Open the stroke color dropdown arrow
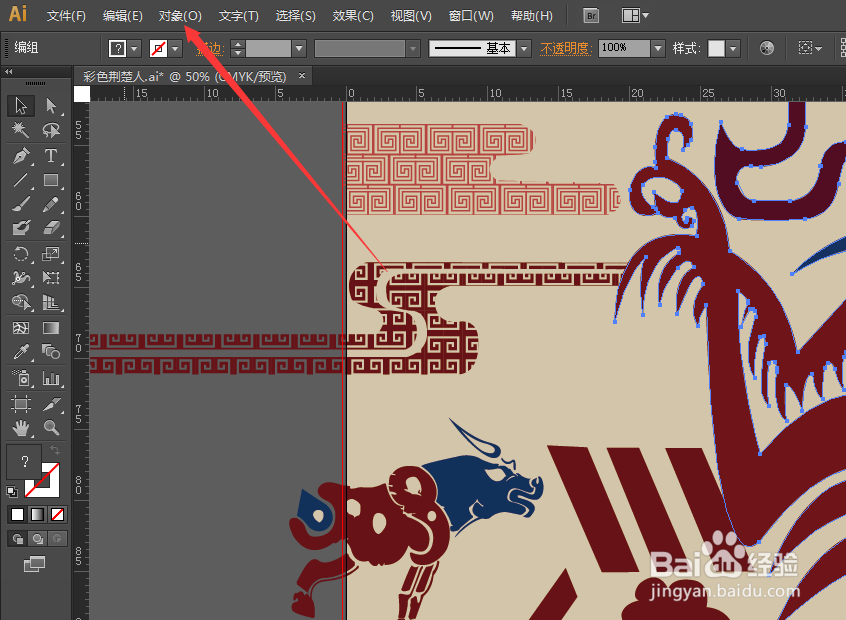 (175, 49)
